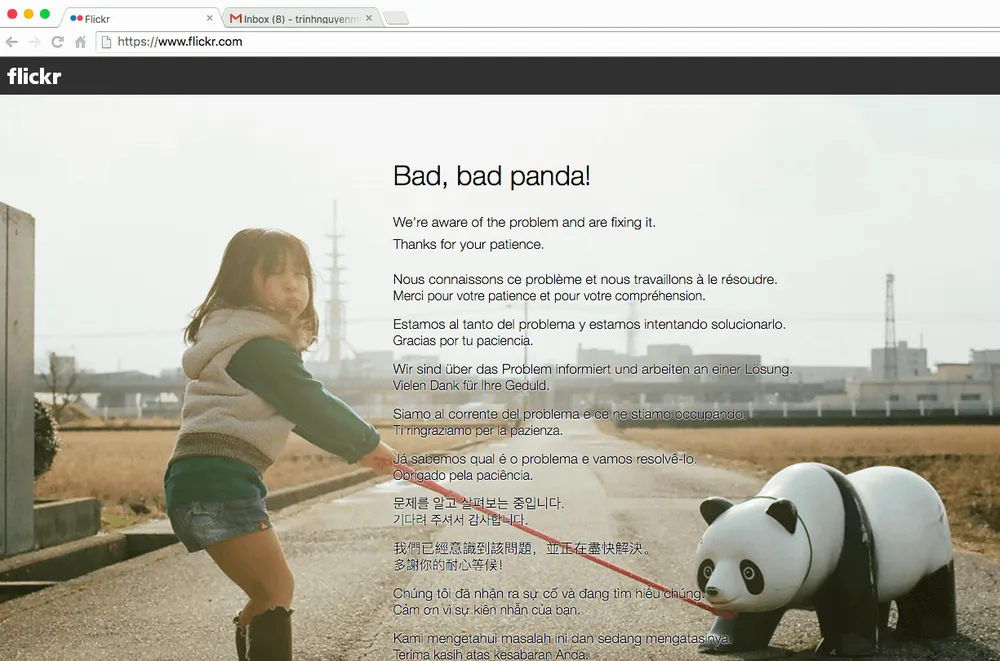Go to the browser Home page

pyautogui.click(x=80, y=42)
